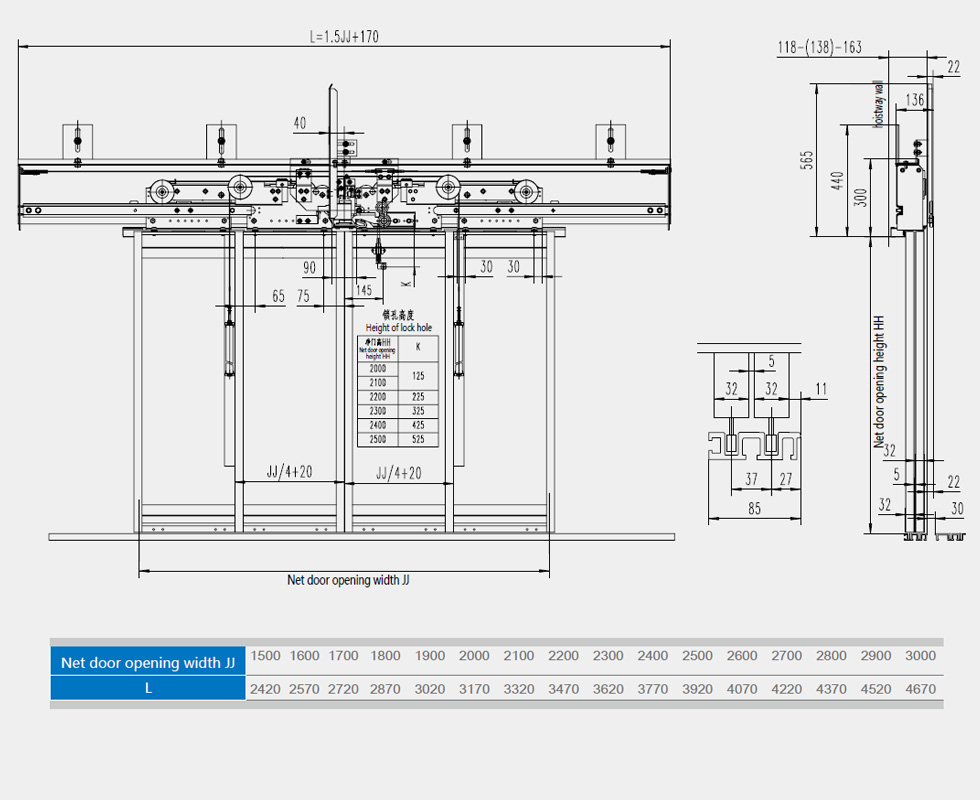The height and width of the screenshot is (800, 980).
Task: Select the 3000 value in the JJ row
Action: tap(919, 656)
